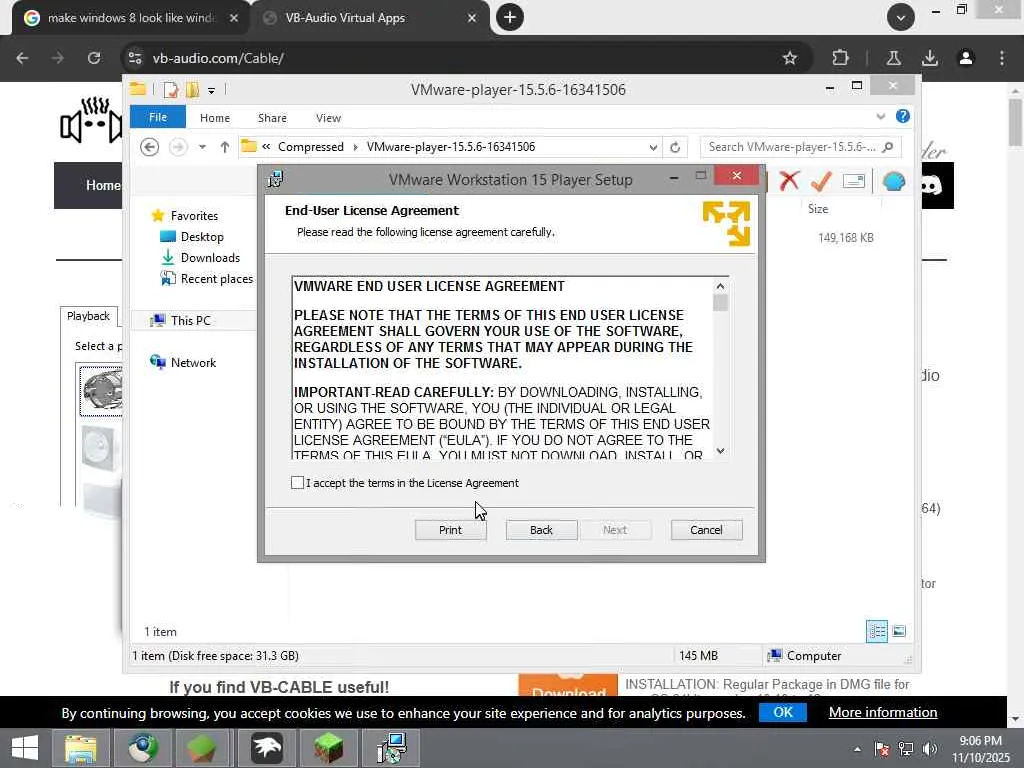Image resolution: width=1024 pixels, height=768 pixels.
Task: Click the Search VMware-player search box
Action: tap(800, 147)
